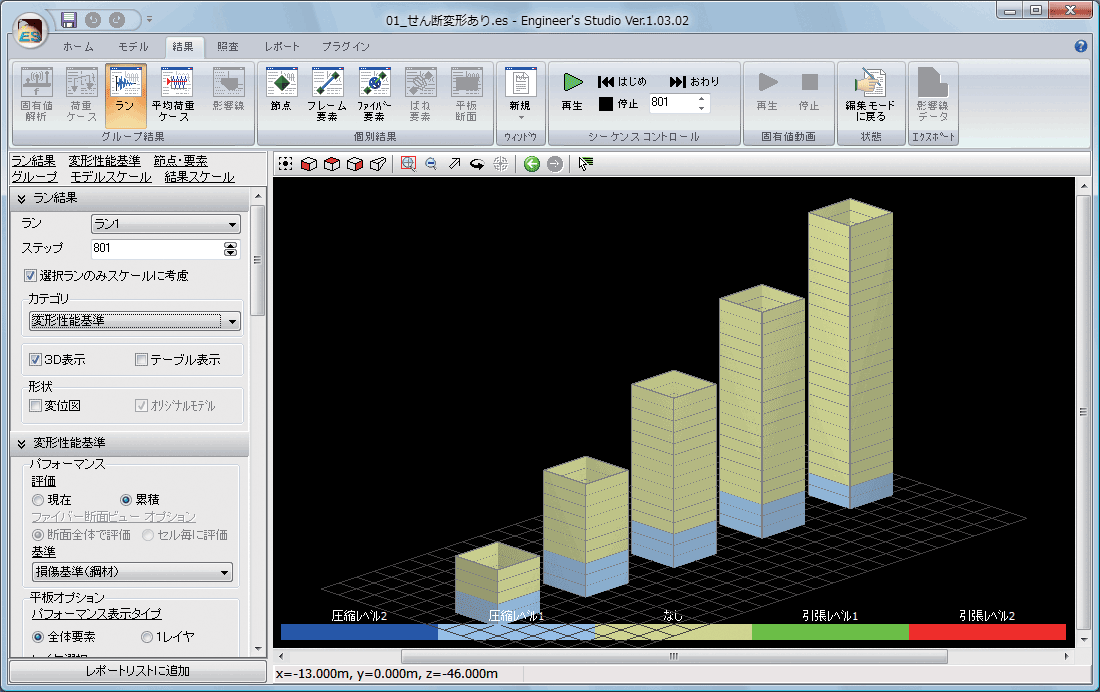
Task: Click the レポートリストに追加 button
Action: pos(137,671)
